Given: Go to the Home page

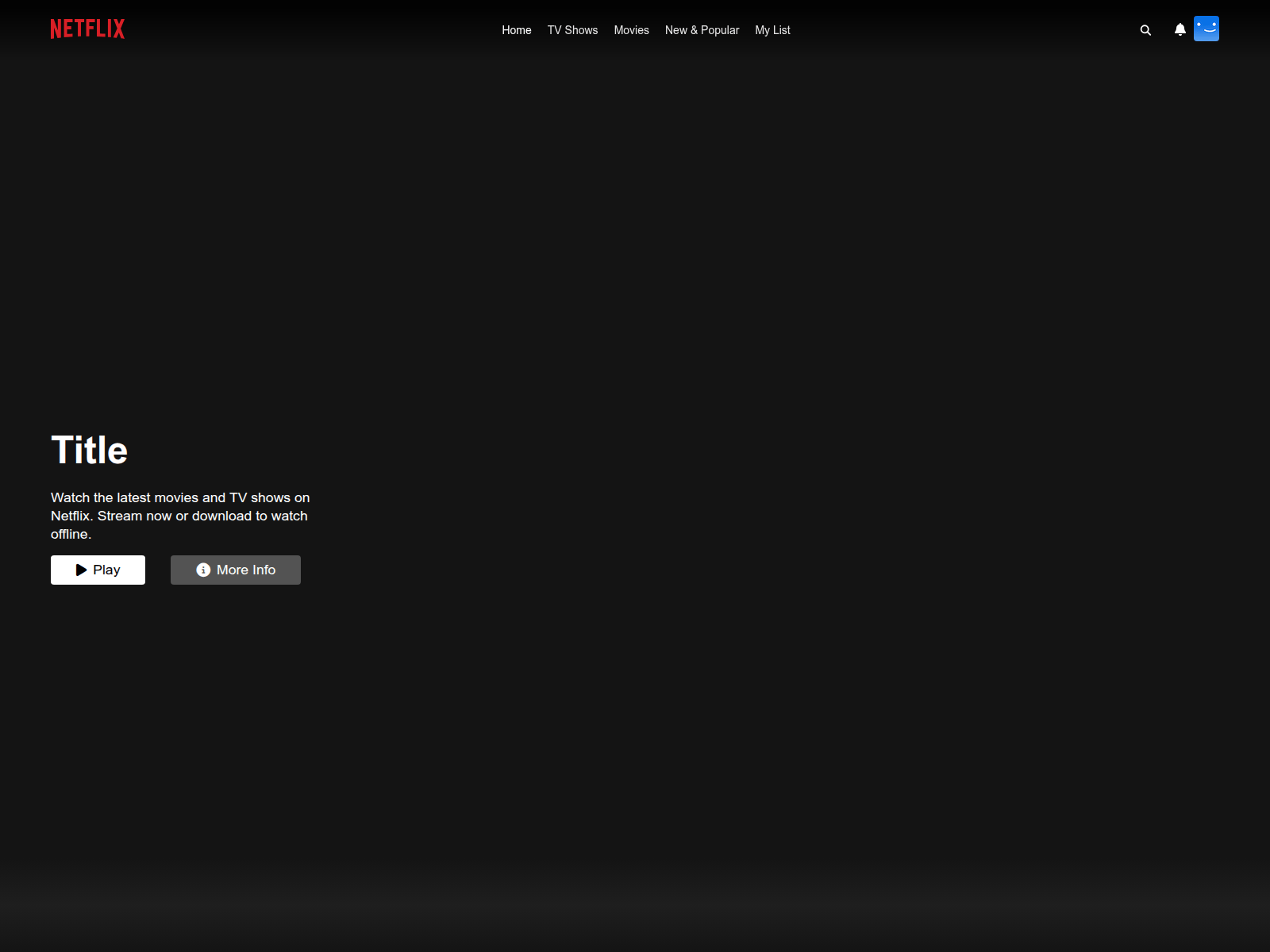Looking at the screenshot, I should click(x=516, y=30).
